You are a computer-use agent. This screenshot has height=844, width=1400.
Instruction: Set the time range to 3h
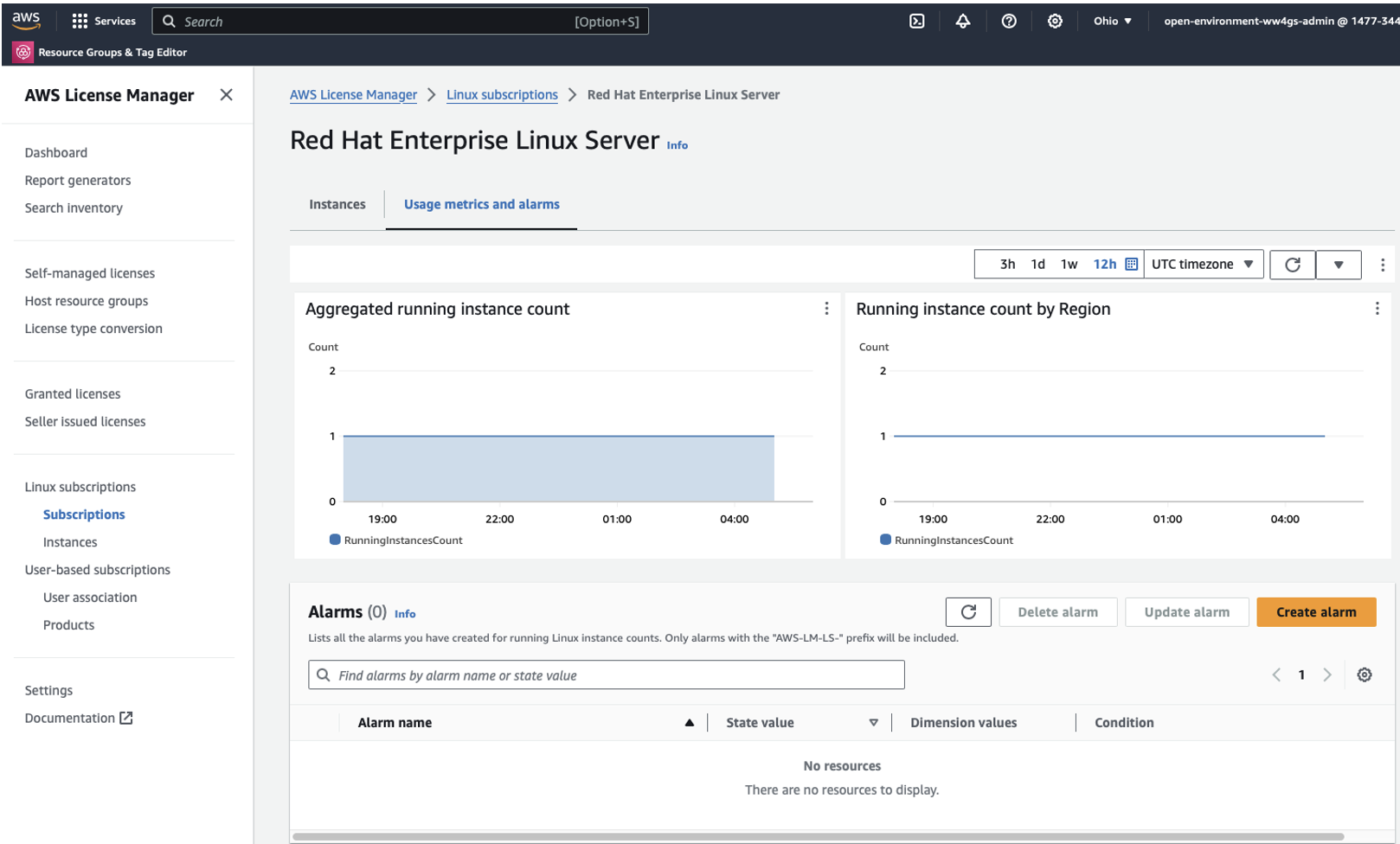tap(1007, 265)
